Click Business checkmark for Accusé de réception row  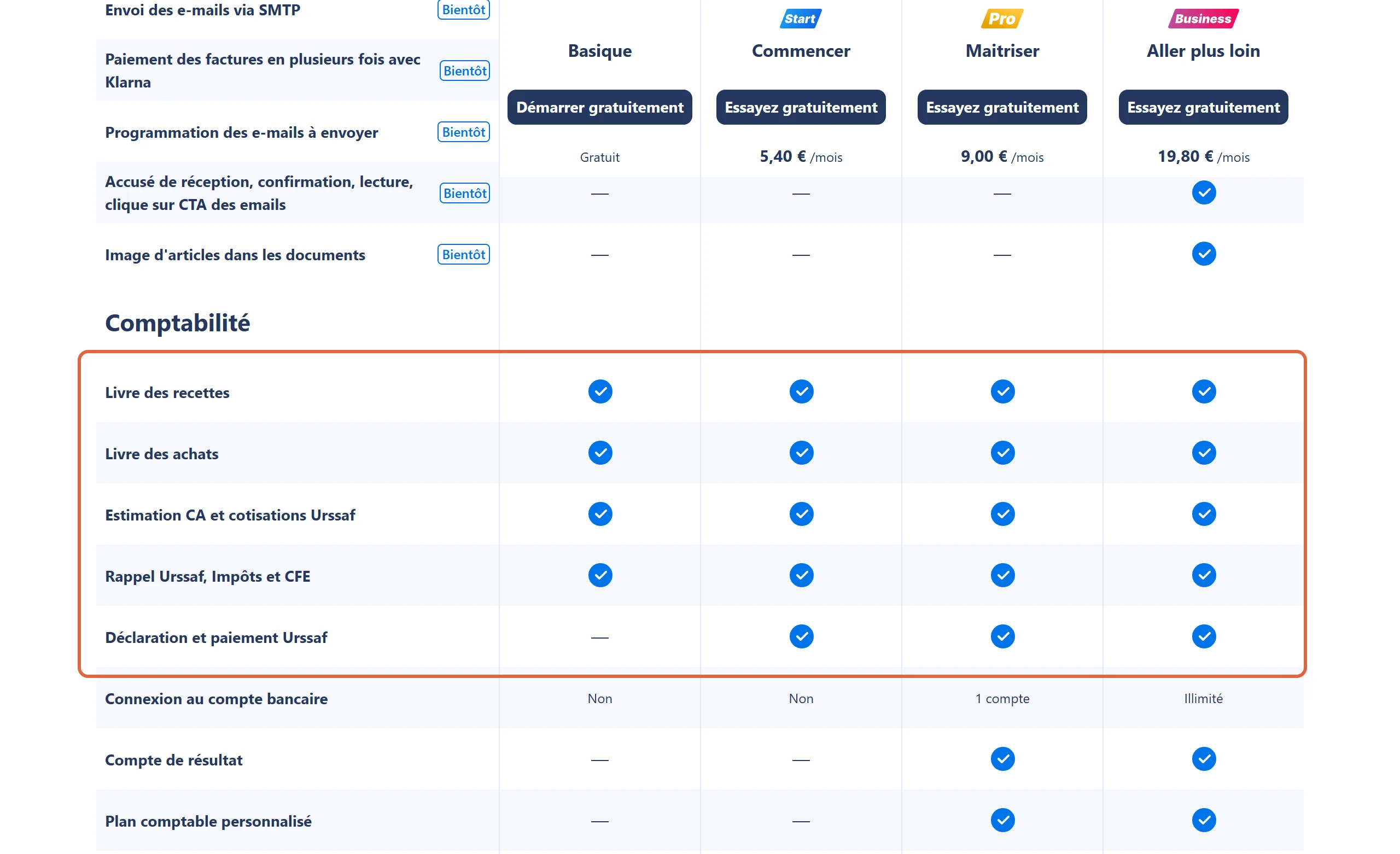click(1204, 192)
